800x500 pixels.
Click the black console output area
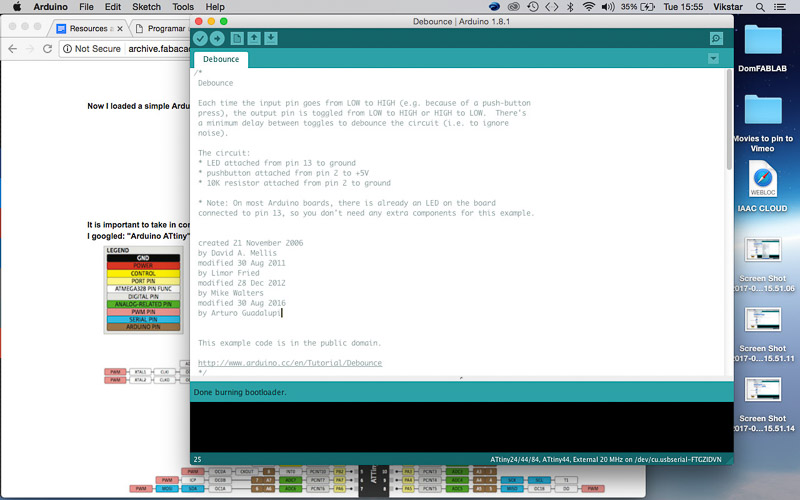pos(462,428)
